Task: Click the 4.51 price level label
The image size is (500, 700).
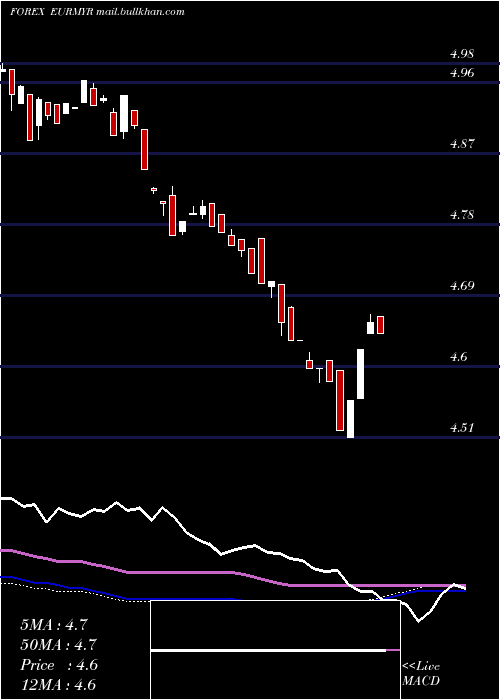Action: (x=462, y=428)
